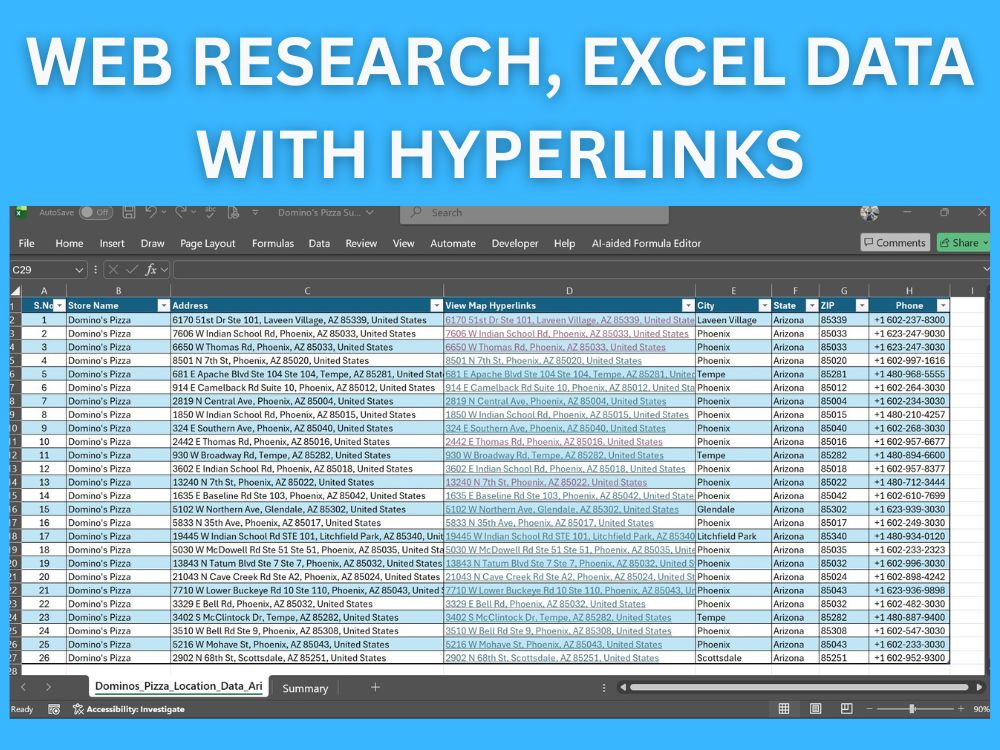Expand the Domino's Pizza file name dropdown
The height and width of the screenshot is (750, 1000).
pos(370,212)
